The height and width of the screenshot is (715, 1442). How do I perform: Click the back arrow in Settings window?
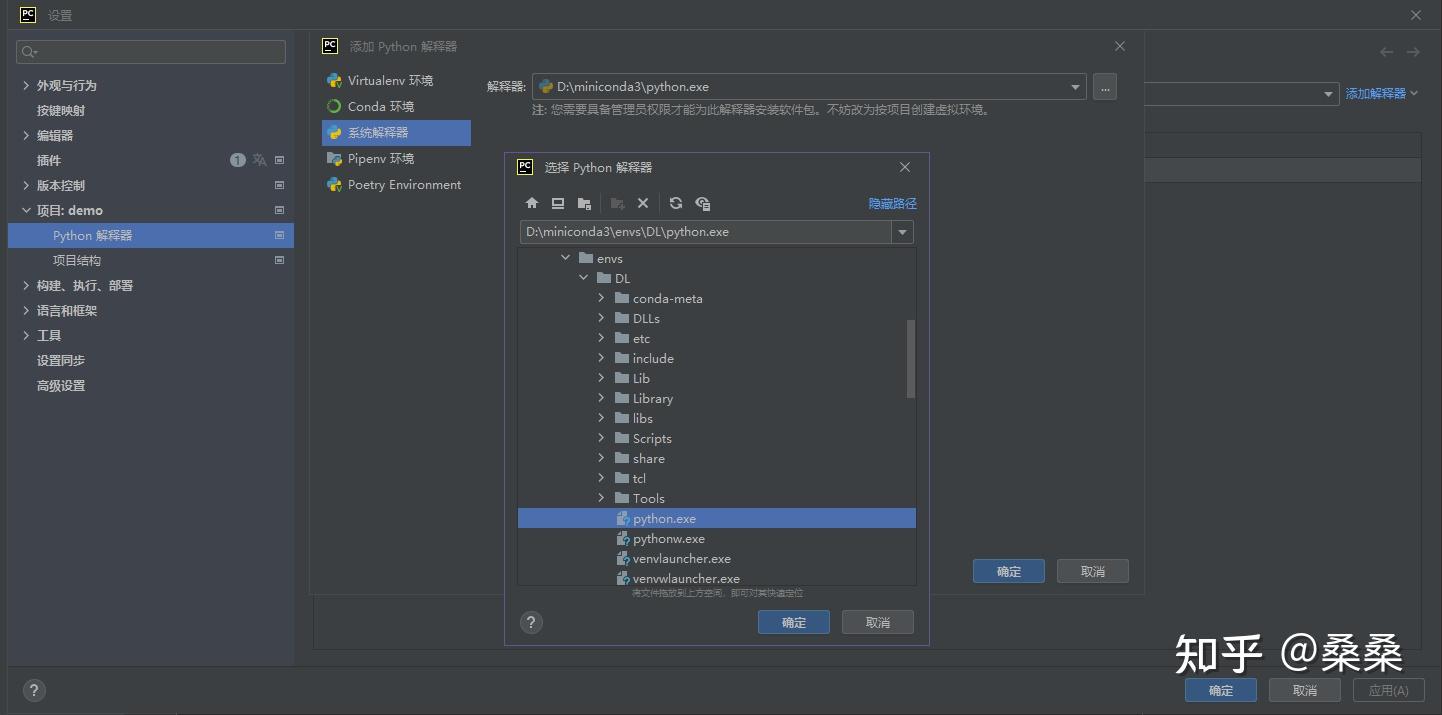(1386, 52)
